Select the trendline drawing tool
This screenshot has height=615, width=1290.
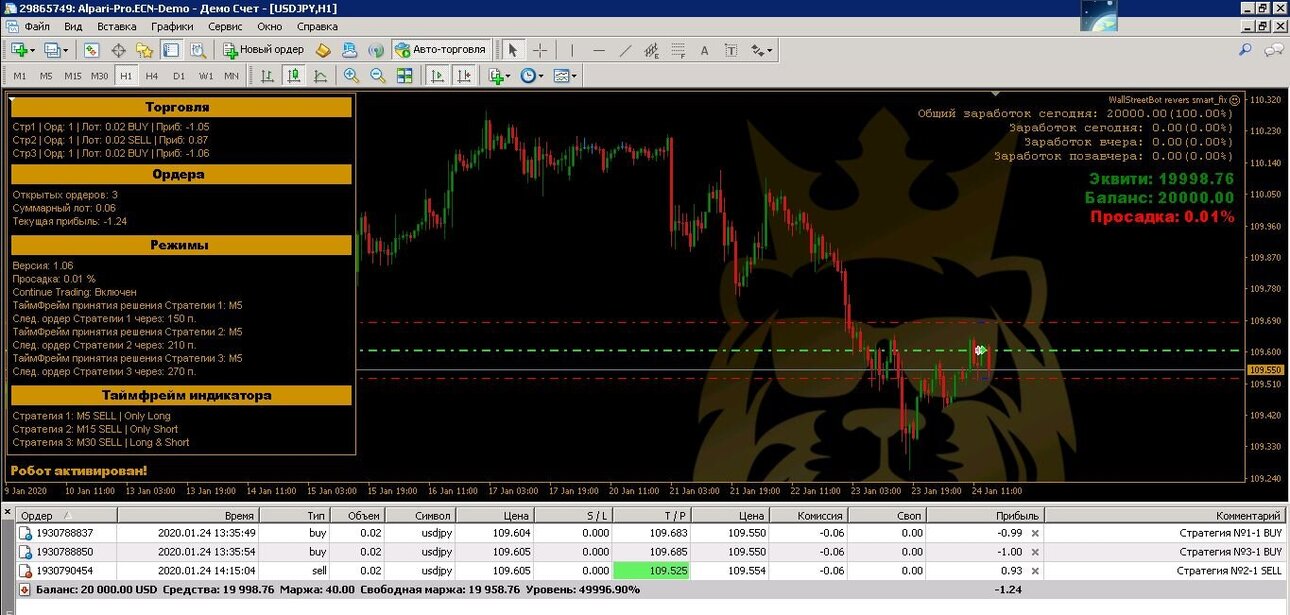tap(626, 50)
